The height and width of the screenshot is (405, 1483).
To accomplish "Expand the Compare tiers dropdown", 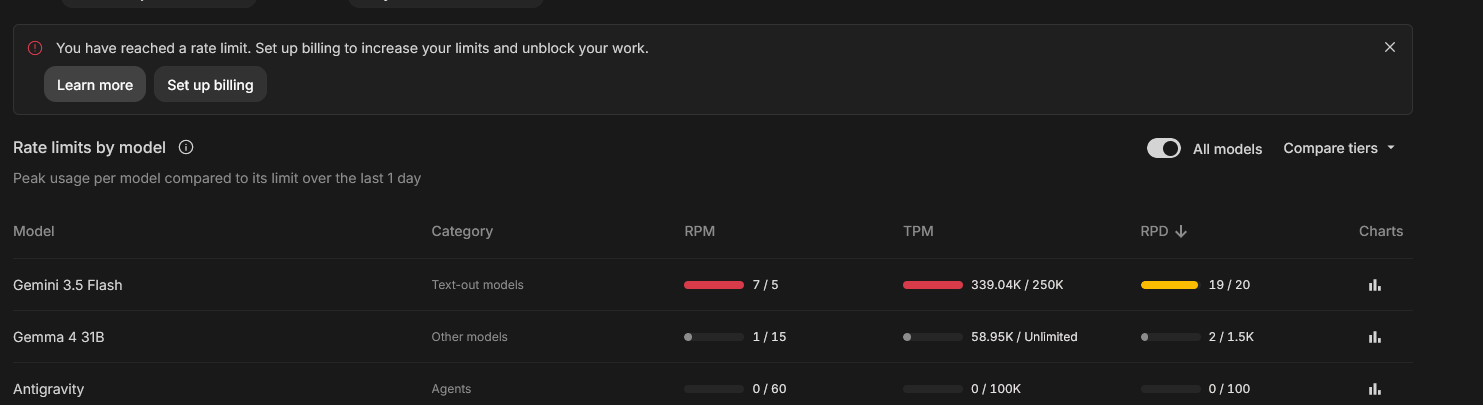I will pyautogui.click(x=1338, y=148).
